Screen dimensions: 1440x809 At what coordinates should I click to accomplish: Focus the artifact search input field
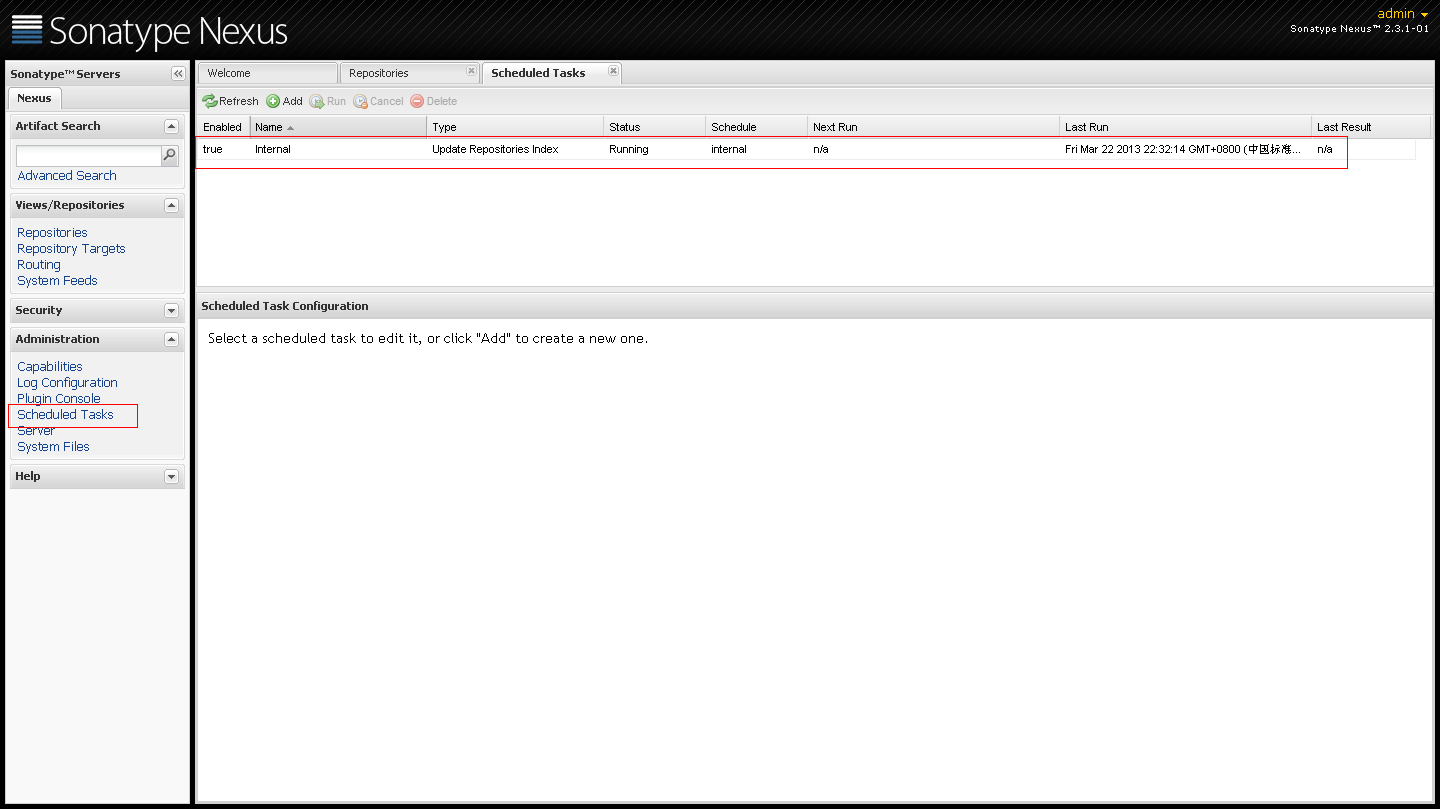pos(89,156)
